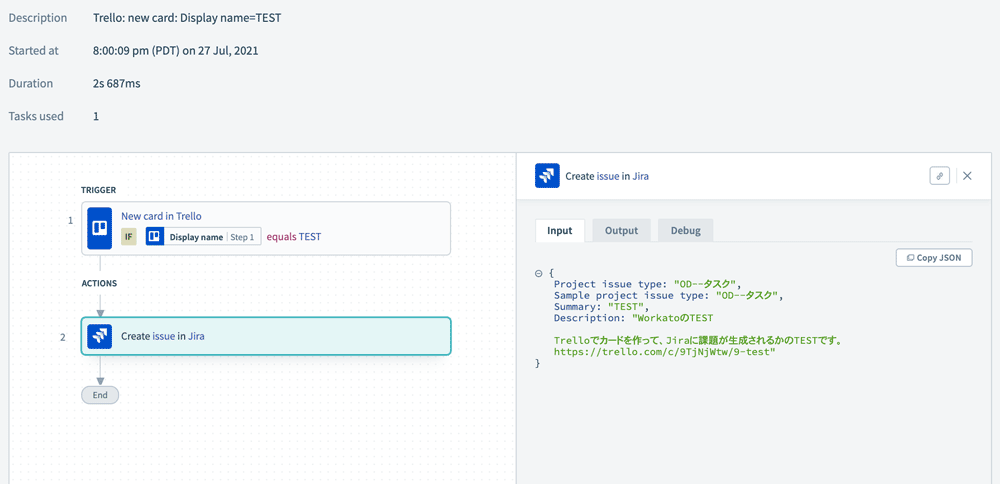The width and height of the screenshot is (1000, 484).
Task: Click the TRIGGER section label
Action: [x=98, y=190]
